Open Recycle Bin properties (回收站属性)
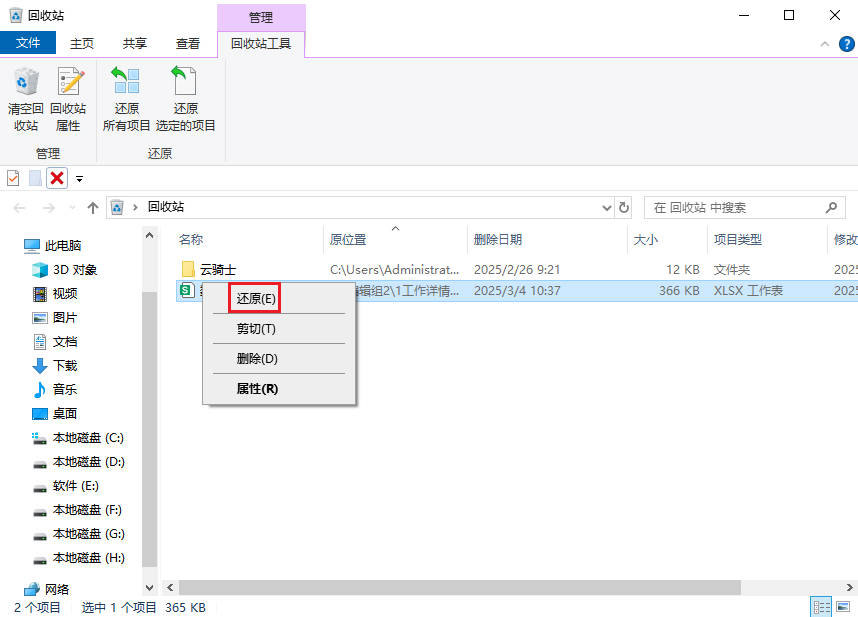 68,100
